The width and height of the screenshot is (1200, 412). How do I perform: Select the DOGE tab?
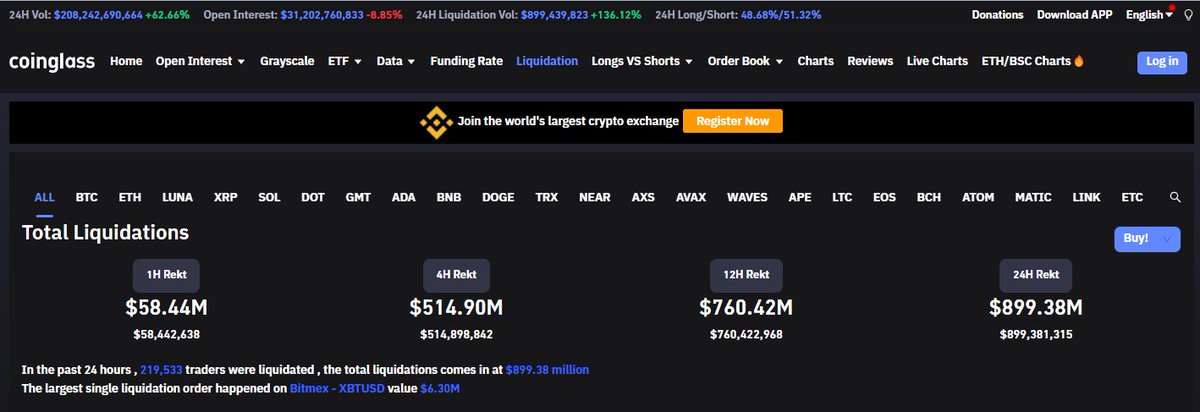498,198
